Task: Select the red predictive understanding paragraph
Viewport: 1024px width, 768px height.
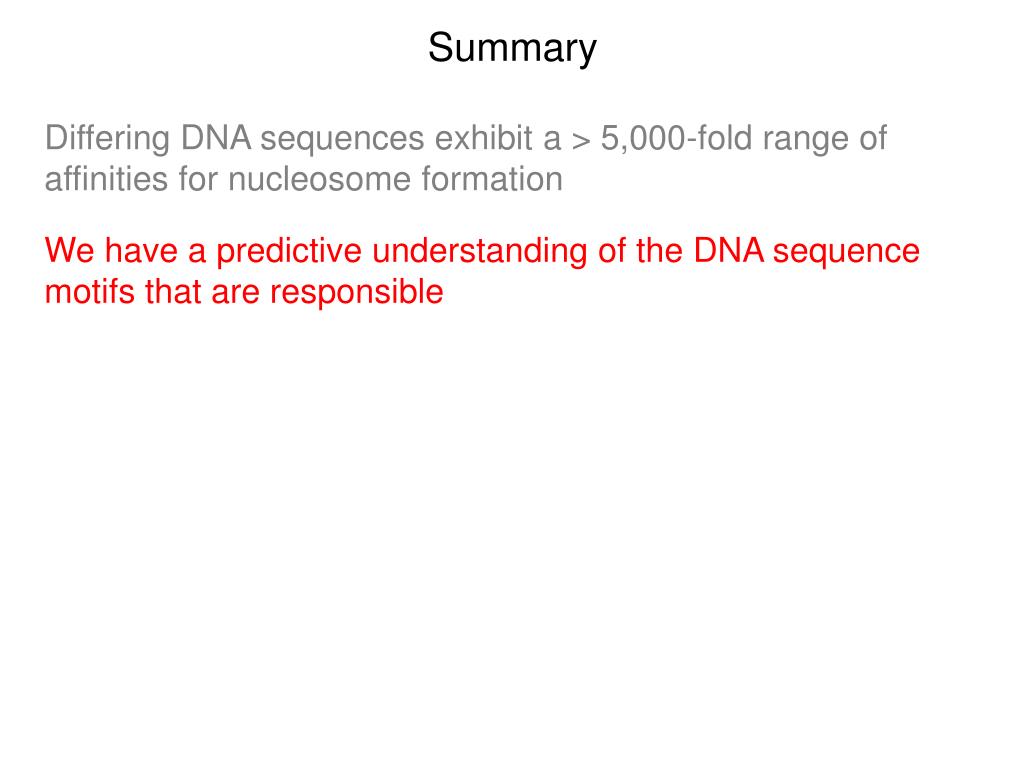Action: pyautogui.click(x=482, y=271)
